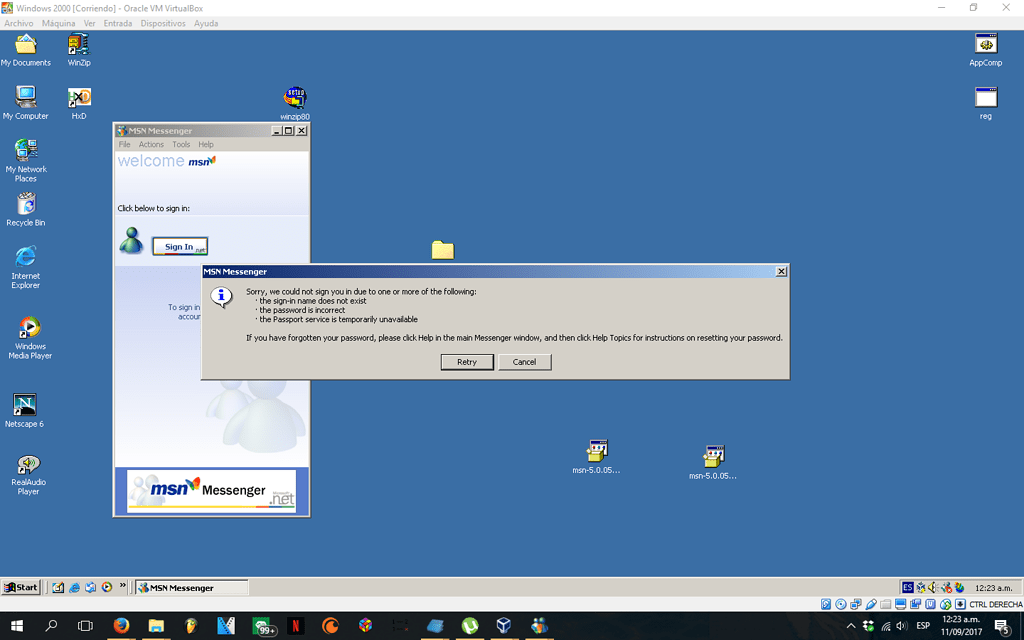Expand the Quick Launch overflow chevron

point(122,586)
